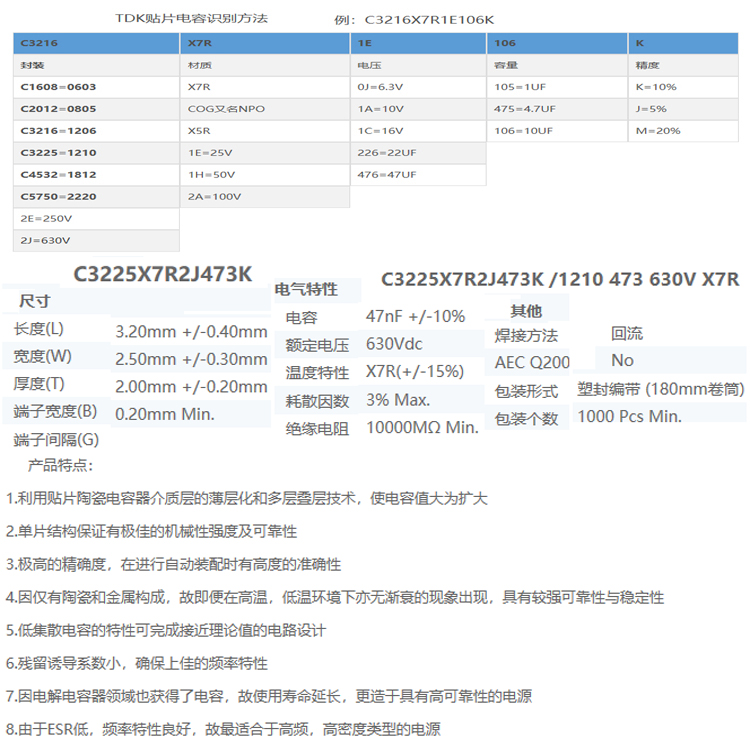
Task: Select the cell 'C5750=2220'
Action: [x=96, y=197]
